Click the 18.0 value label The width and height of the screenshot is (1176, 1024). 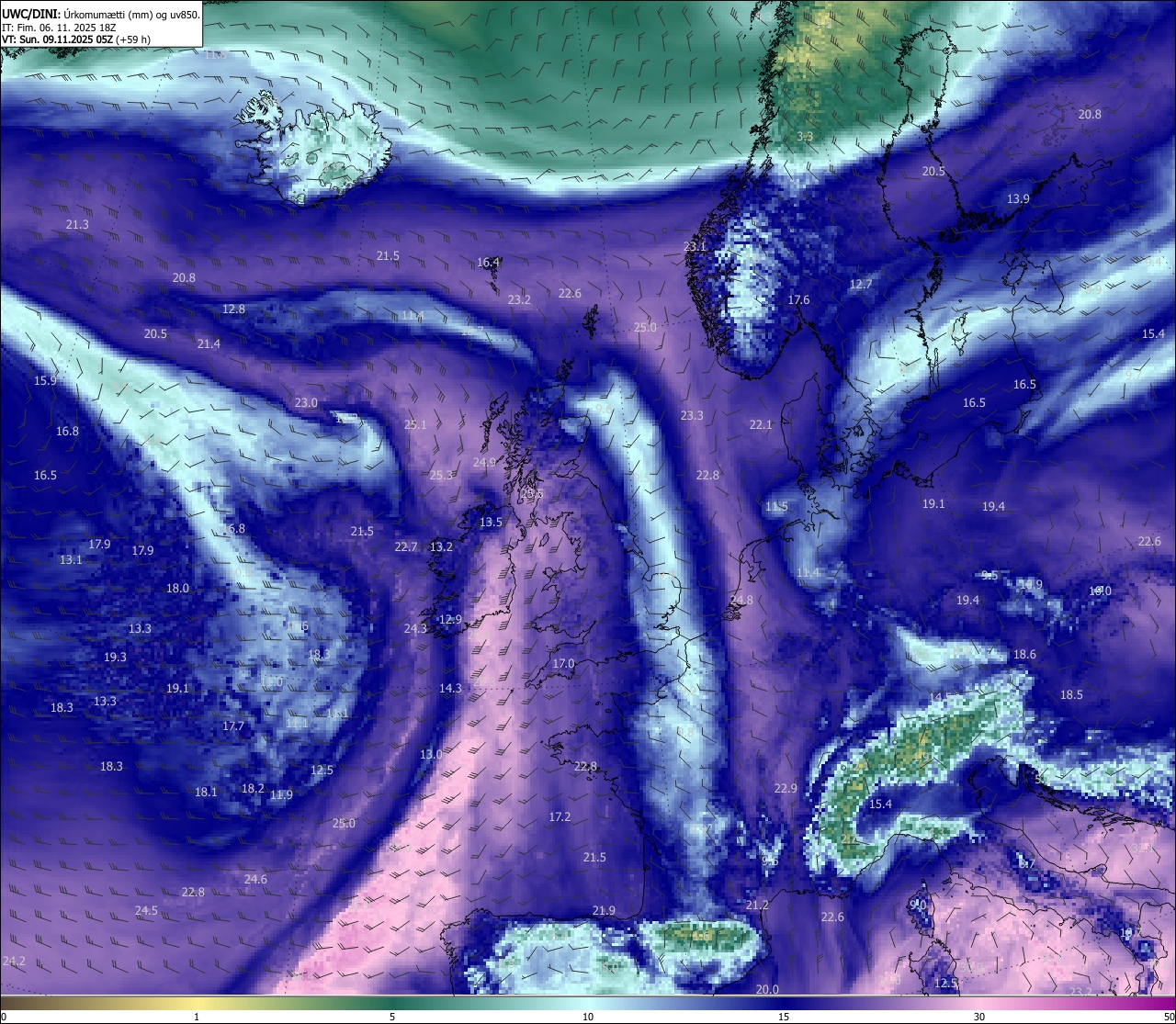point(177,588)
